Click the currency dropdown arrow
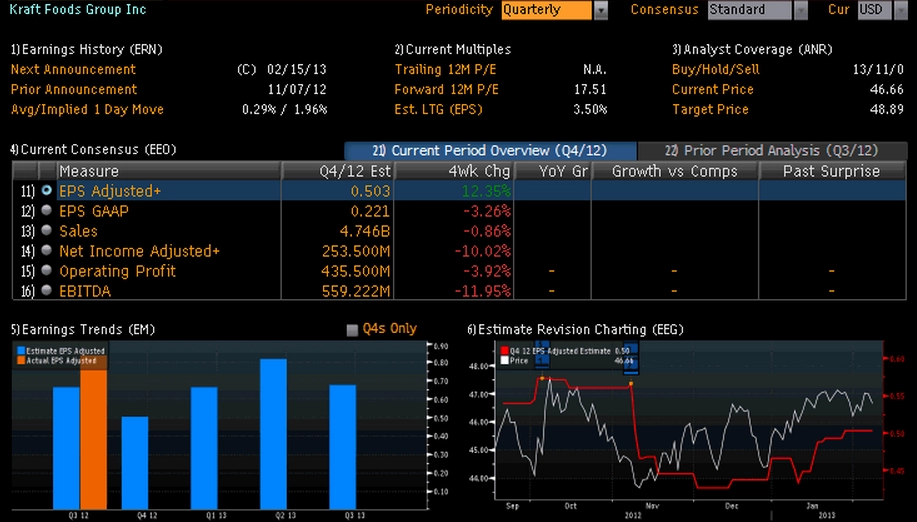The width and height of the screenshot is (917, 522). coord(901,11)
